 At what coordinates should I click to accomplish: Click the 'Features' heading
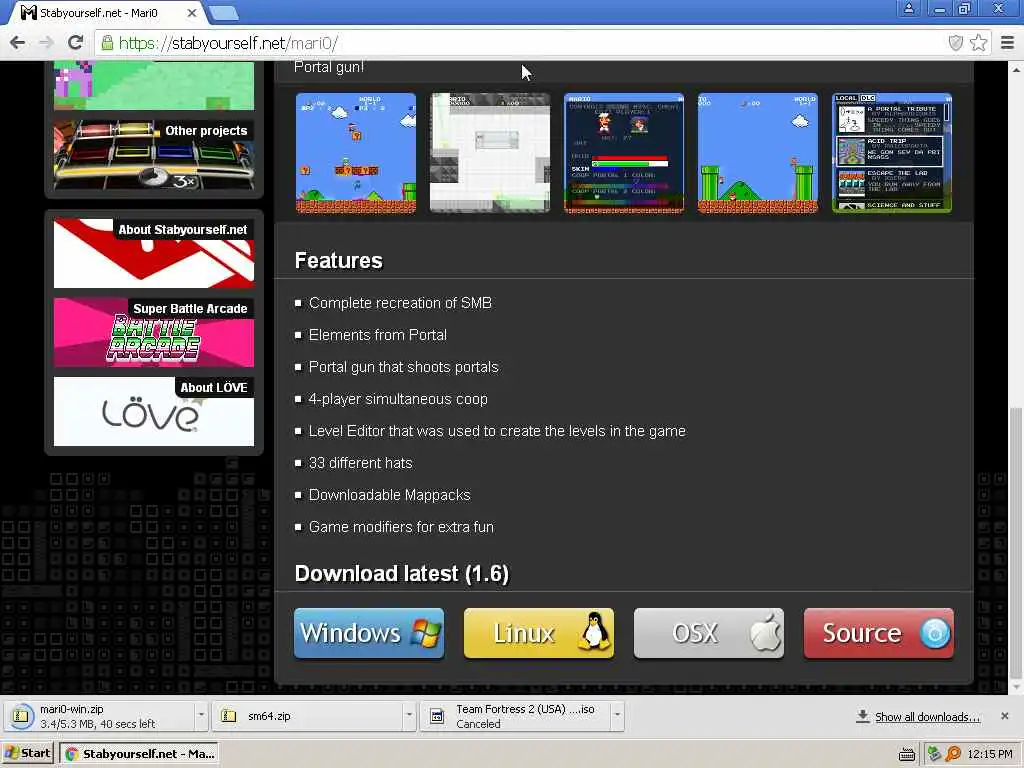(x=338, y=261)
